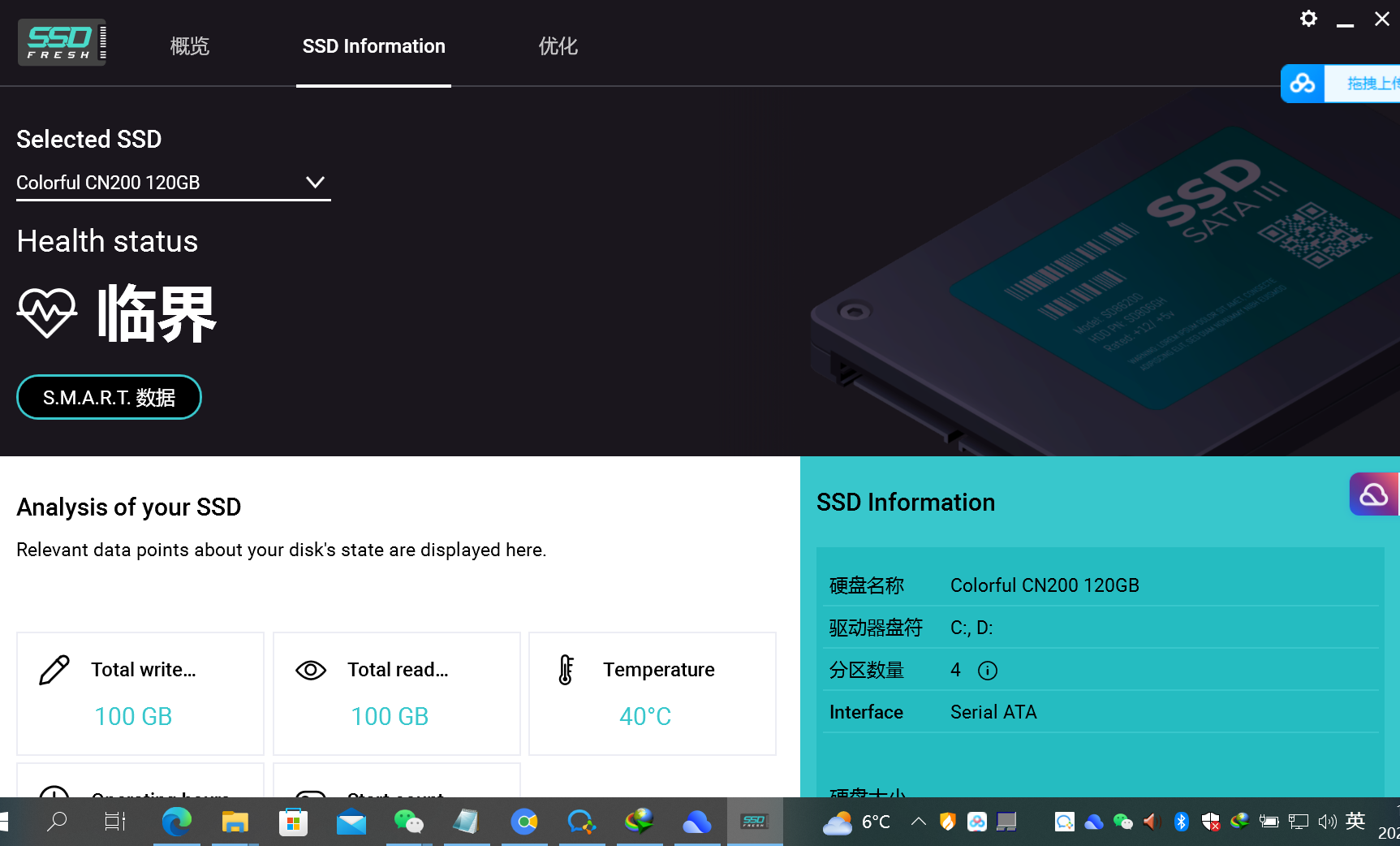This screenshot has width=1400, height=846.
Task: Click the 硬盘名称 row label
Action: pyautogui.click(x=867, y=585)
